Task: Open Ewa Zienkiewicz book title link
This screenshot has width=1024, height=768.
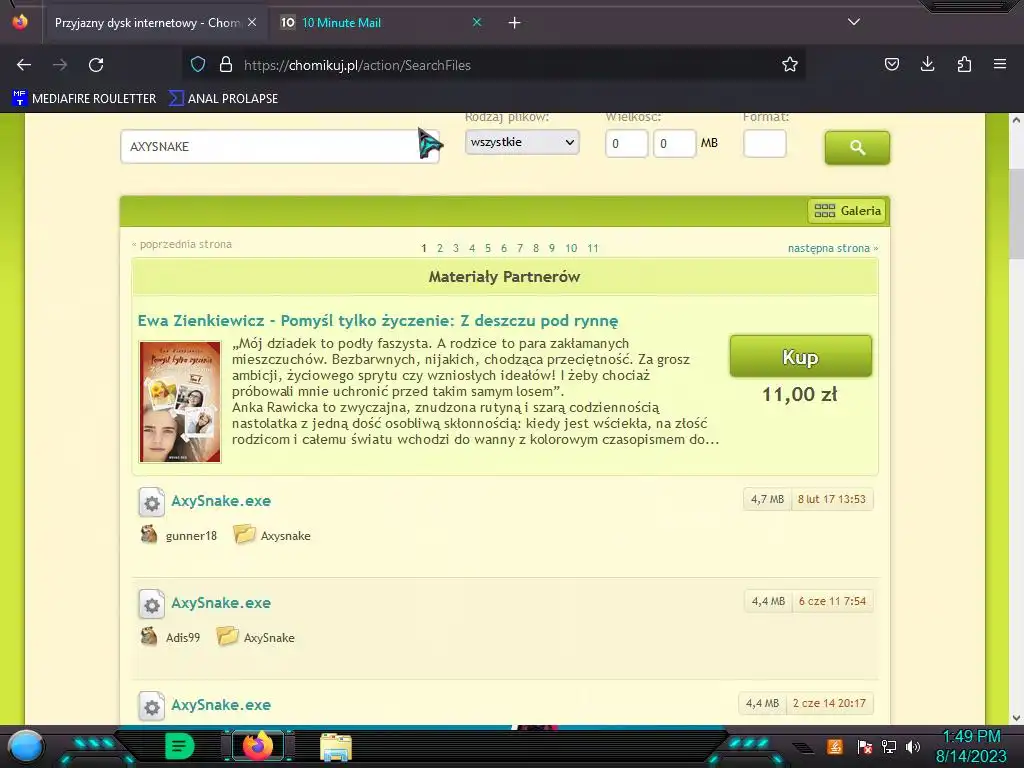Action: point(377,321)
